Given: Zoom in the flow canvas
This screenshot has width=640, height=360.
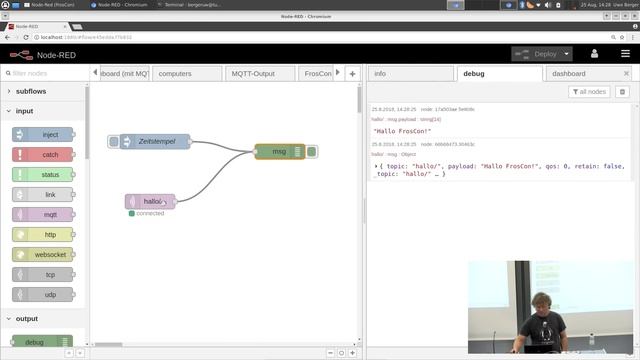Looking at the screenshot, I should coord(352,353).
